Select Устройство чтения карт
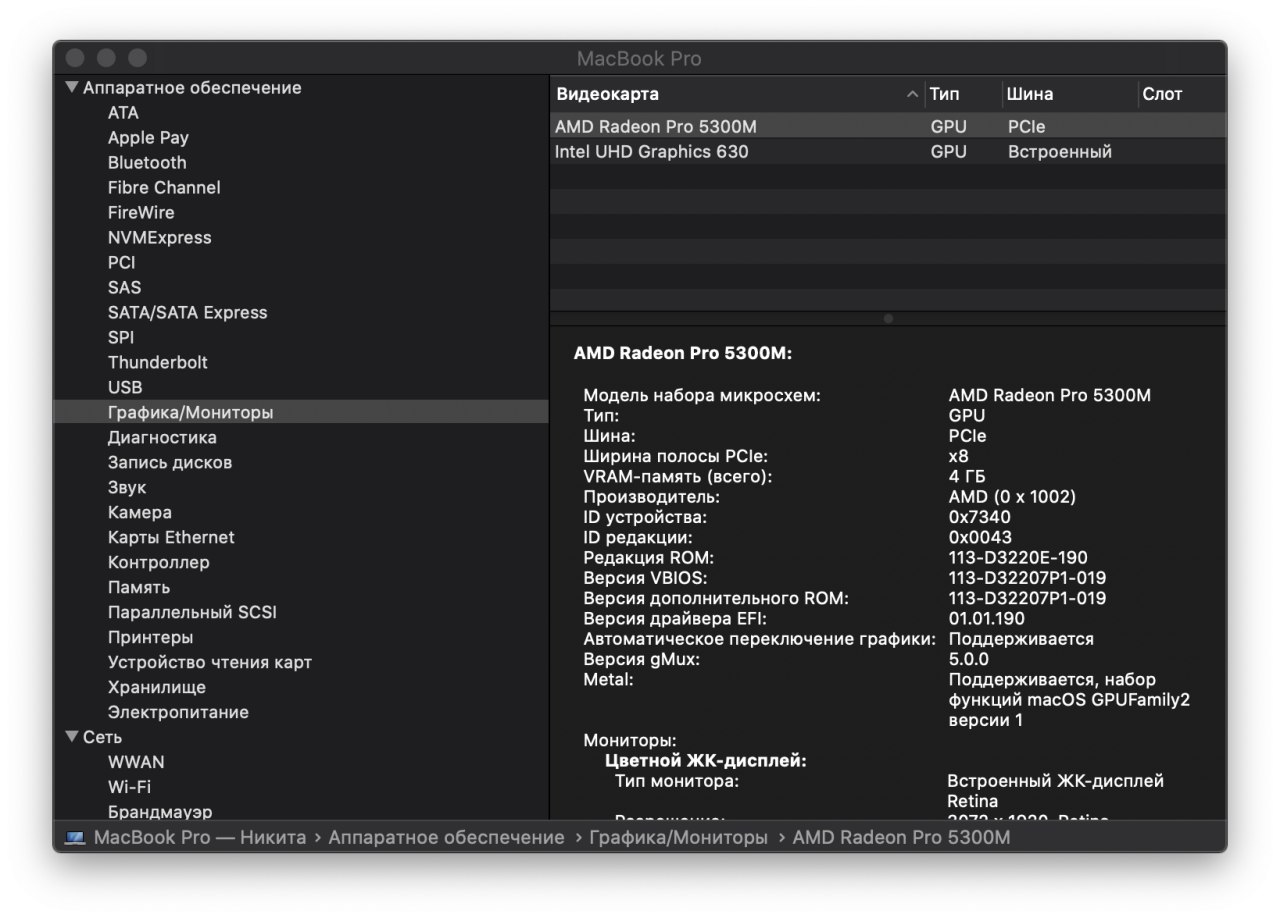This screenshot has height=918, width=1280. click(209, 662)
